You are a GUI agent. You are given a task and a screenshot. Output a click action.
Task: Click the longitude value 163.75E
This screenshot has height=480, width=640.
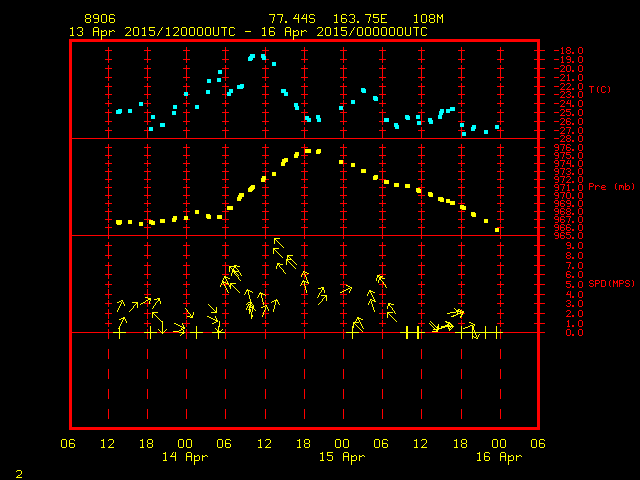pos(360,19)
